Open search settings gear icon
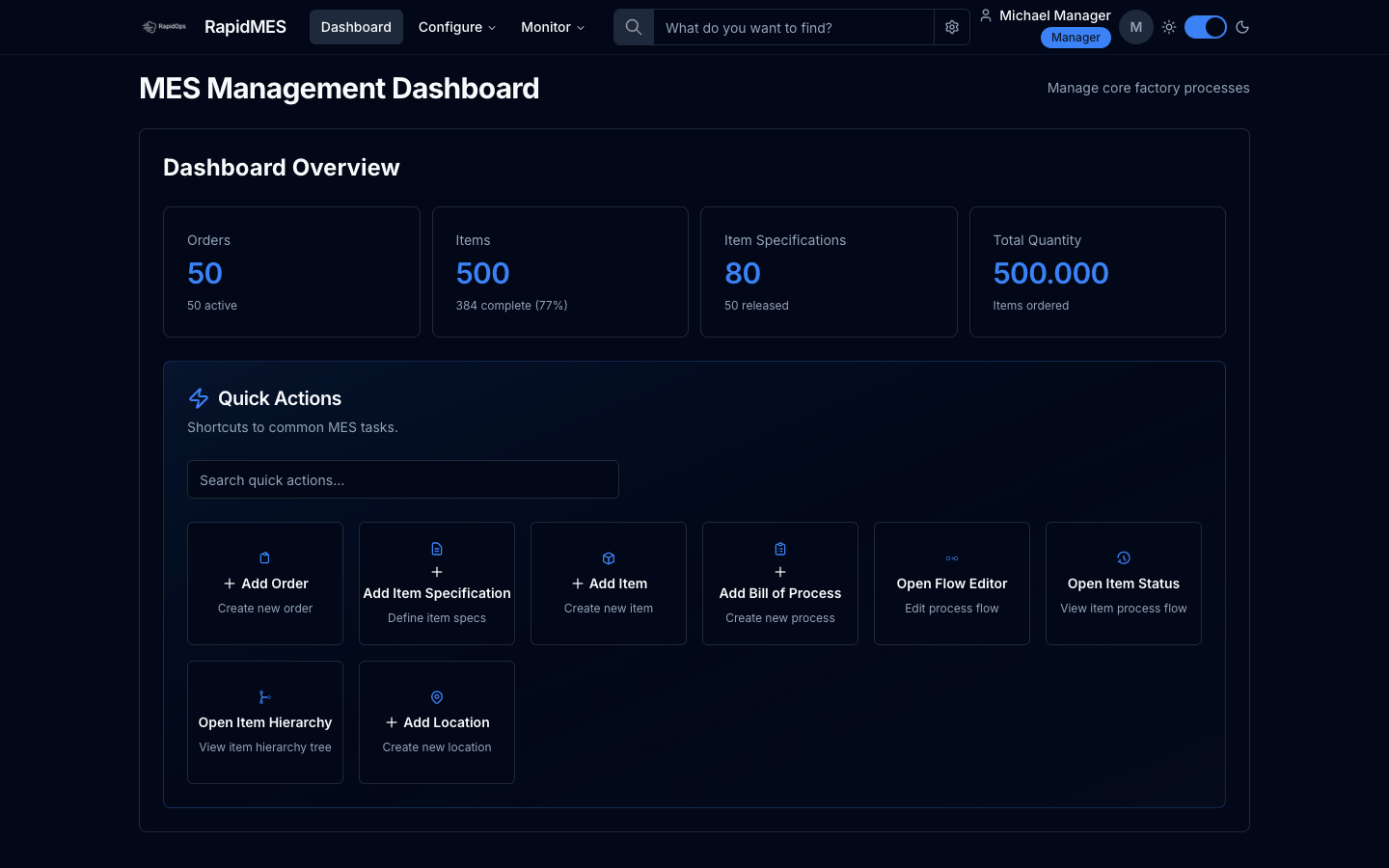This screenshot has height=868, width=1389. 952,27
